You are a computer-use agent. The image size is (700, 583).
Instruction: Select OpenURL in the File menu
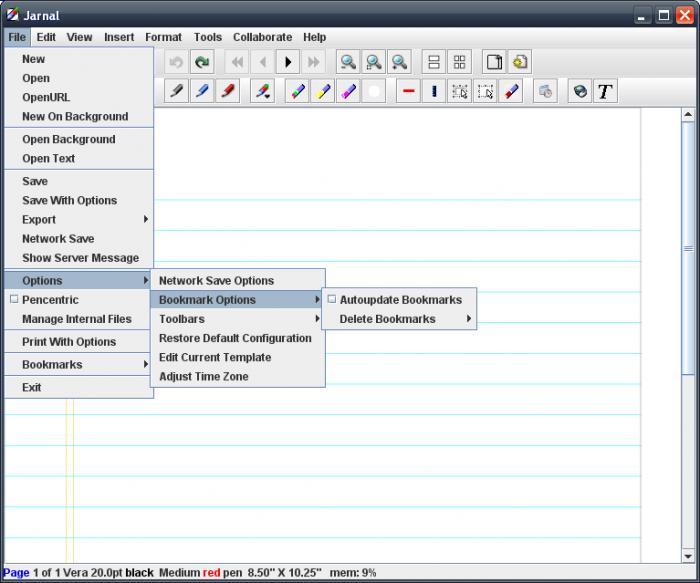[79, 97]
